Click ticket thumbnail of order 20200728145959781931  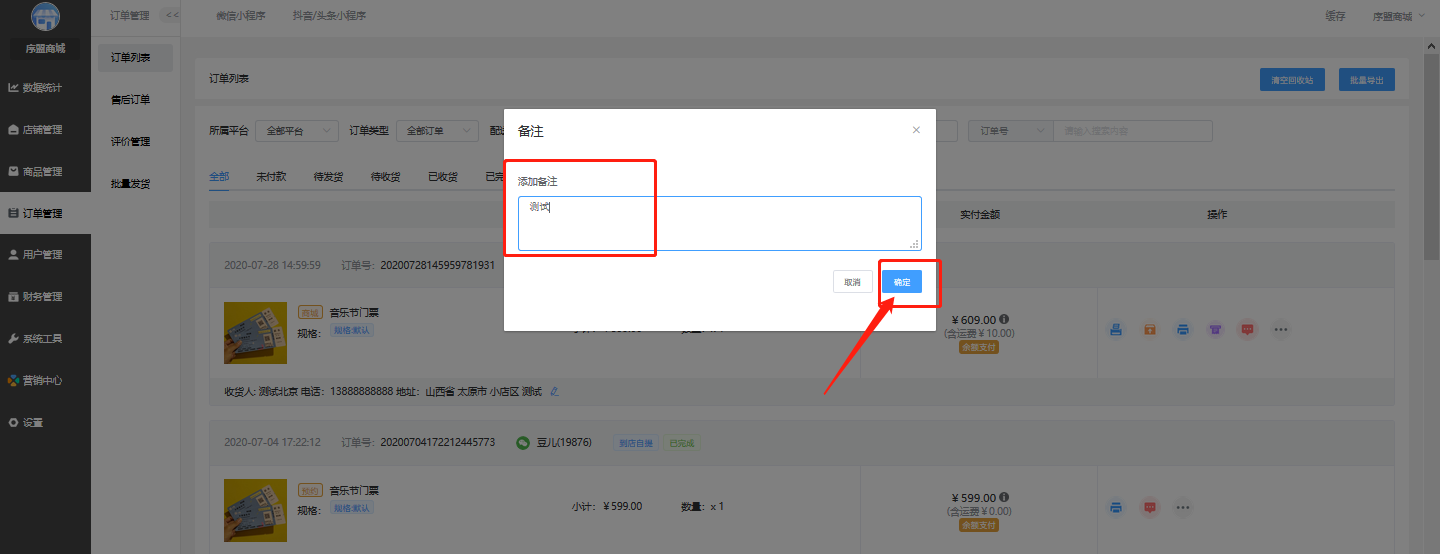256,333
